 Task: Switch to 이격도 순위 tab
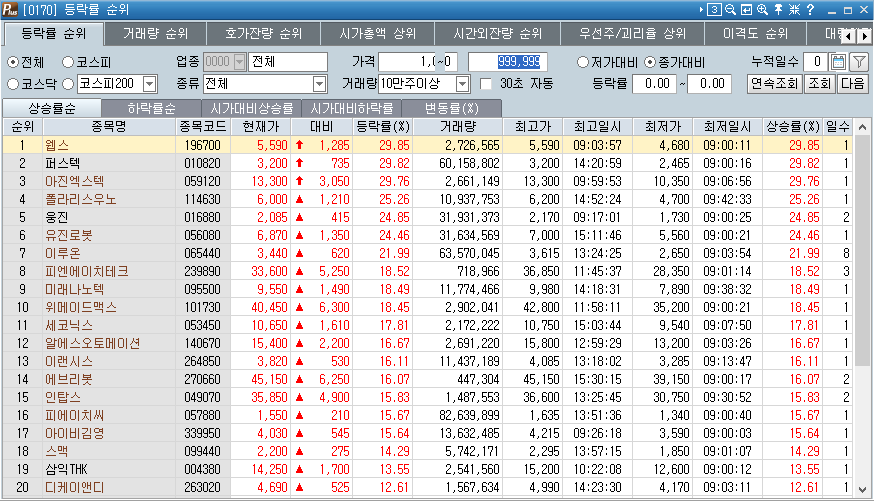[x=756, y=34]
